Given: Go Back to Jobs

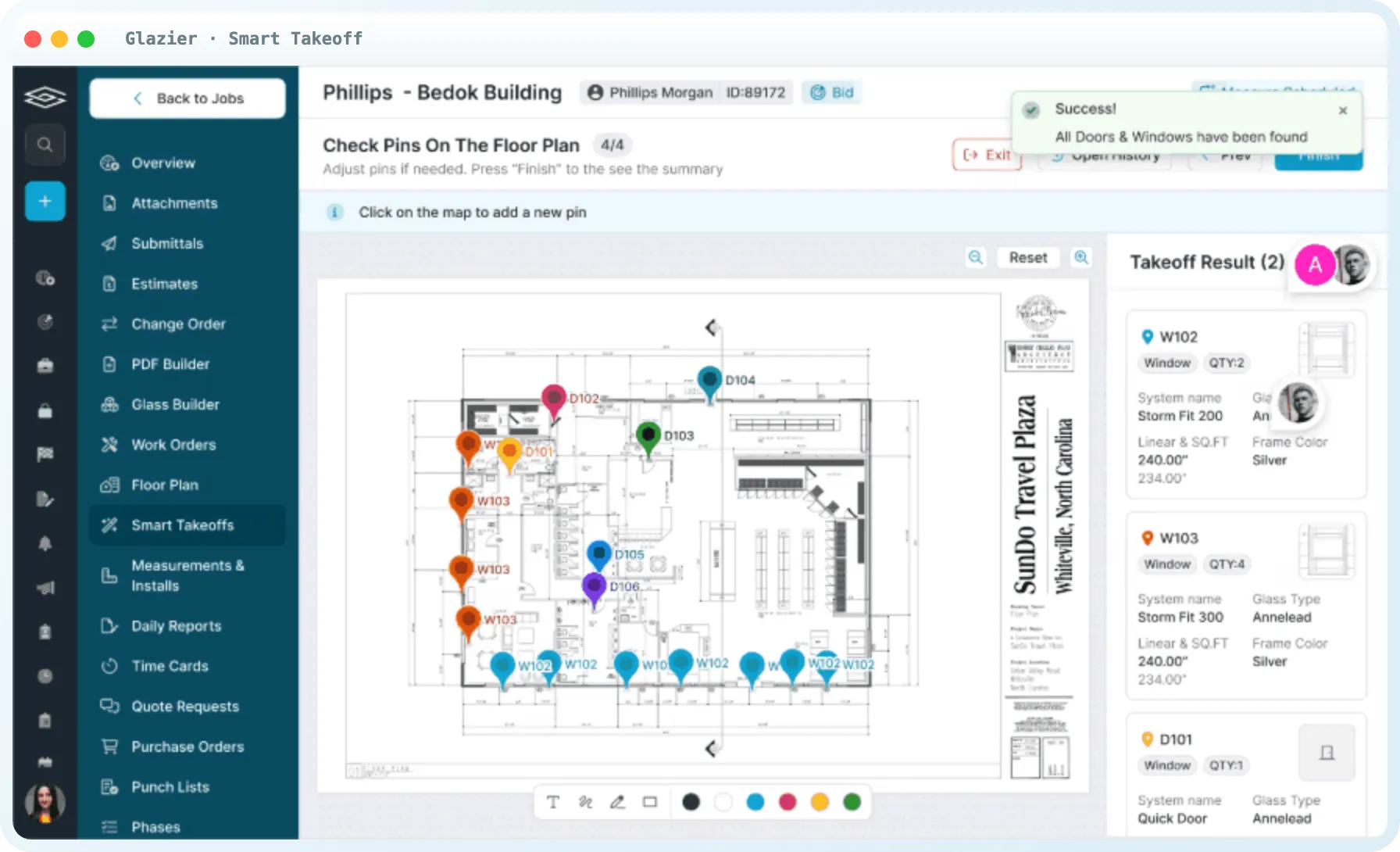Looking at the screenshot, I should click(187, 98).
